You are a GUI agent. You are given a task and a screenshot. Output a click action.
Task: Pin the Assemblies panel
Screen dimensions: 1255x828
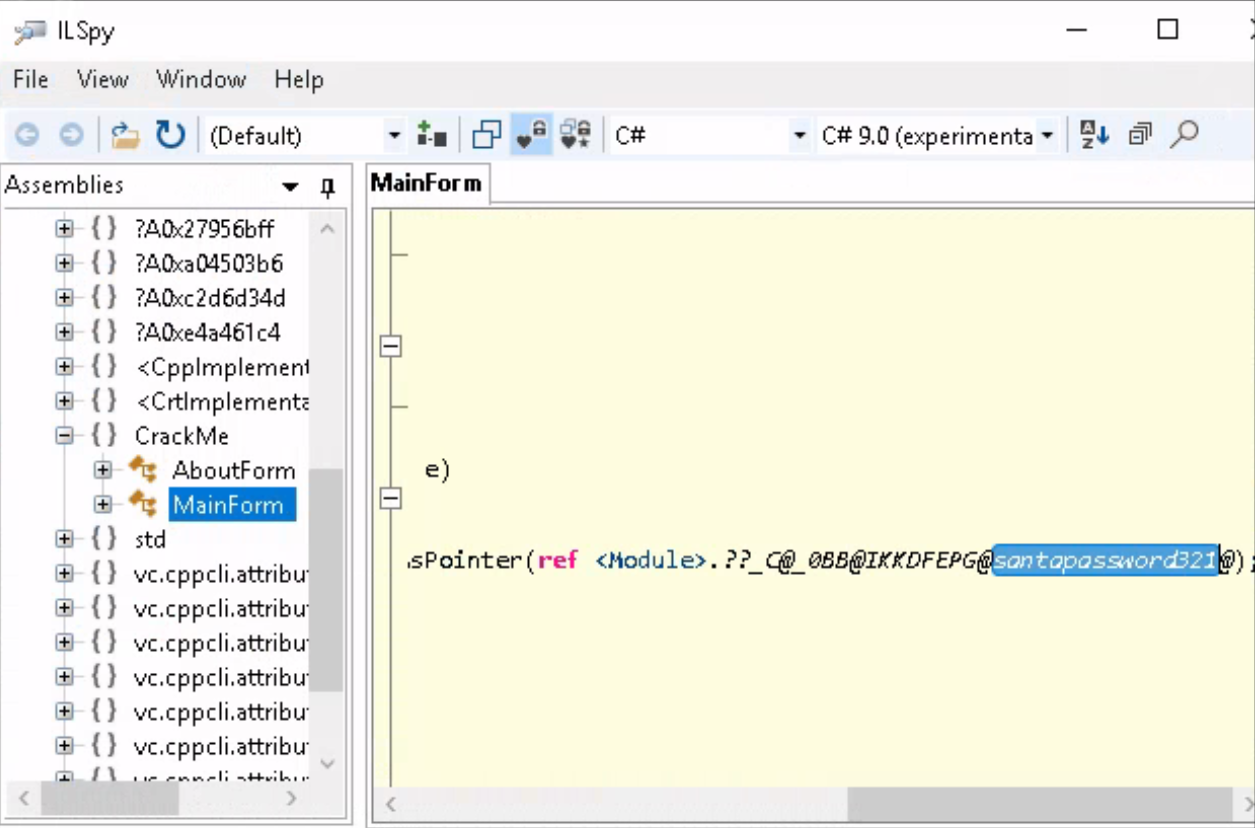[x=327, y=187]
